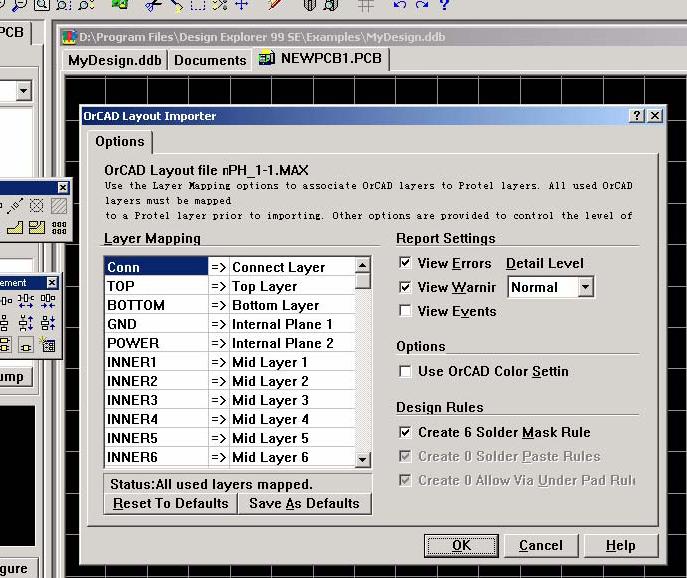This screenshot has height=578, width=687.
Task: Switch to the MyDesign.ddb tab
Action: (x=114, y=60)
